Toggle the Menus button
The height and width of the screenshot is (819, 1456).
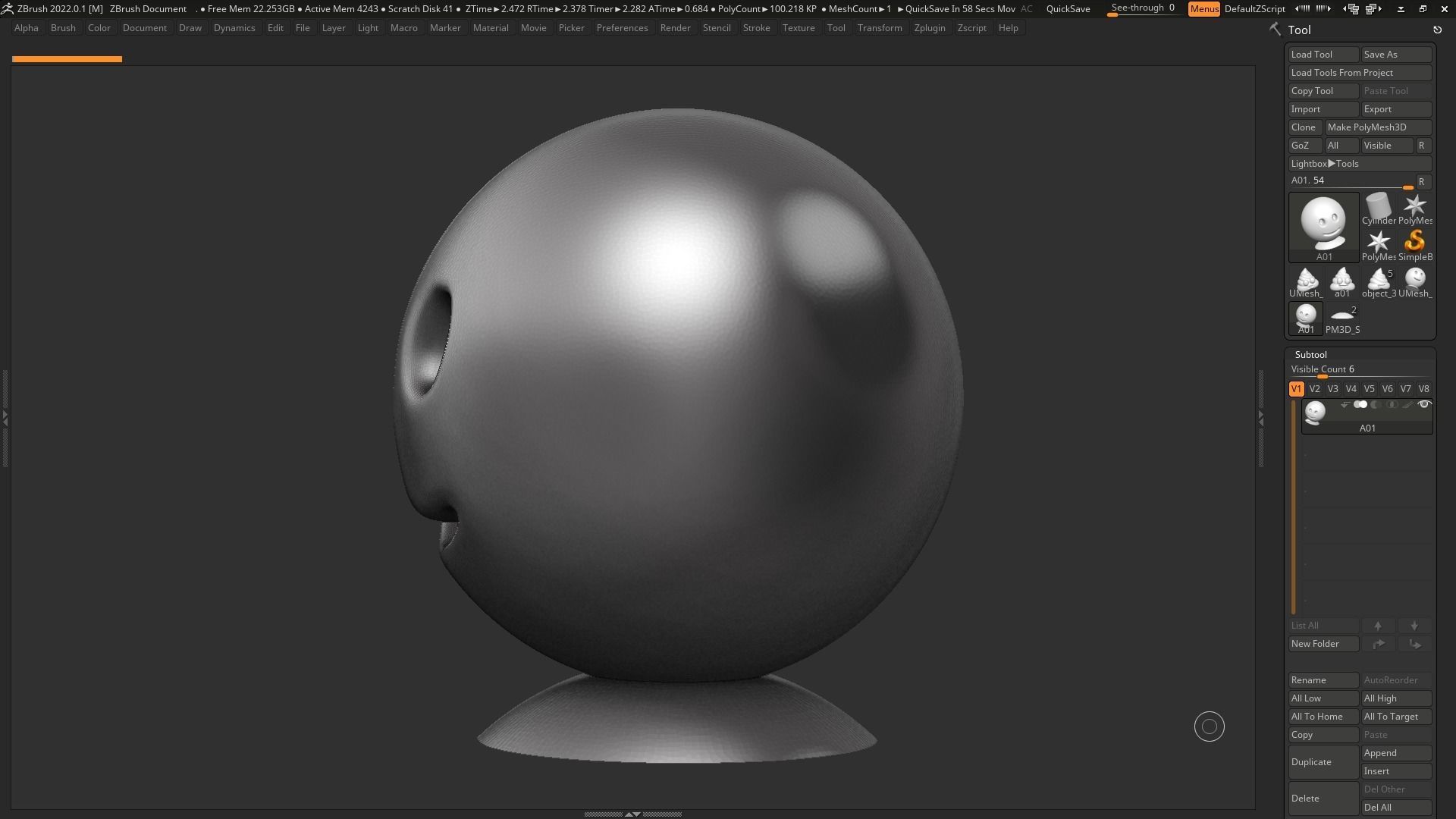click(1203, 9)
